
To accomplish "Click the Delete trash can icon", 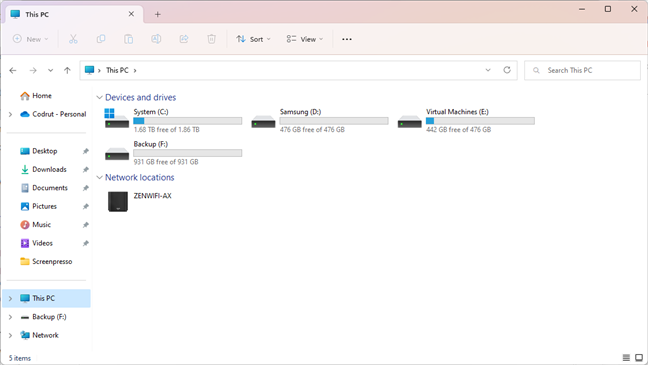I will coord(211,39).
